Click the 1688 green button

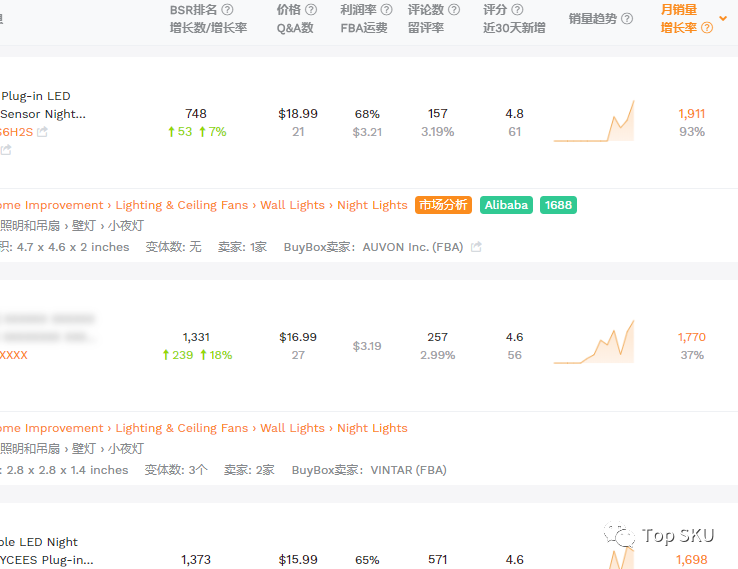pyautogui.click(x=558, y=205)
